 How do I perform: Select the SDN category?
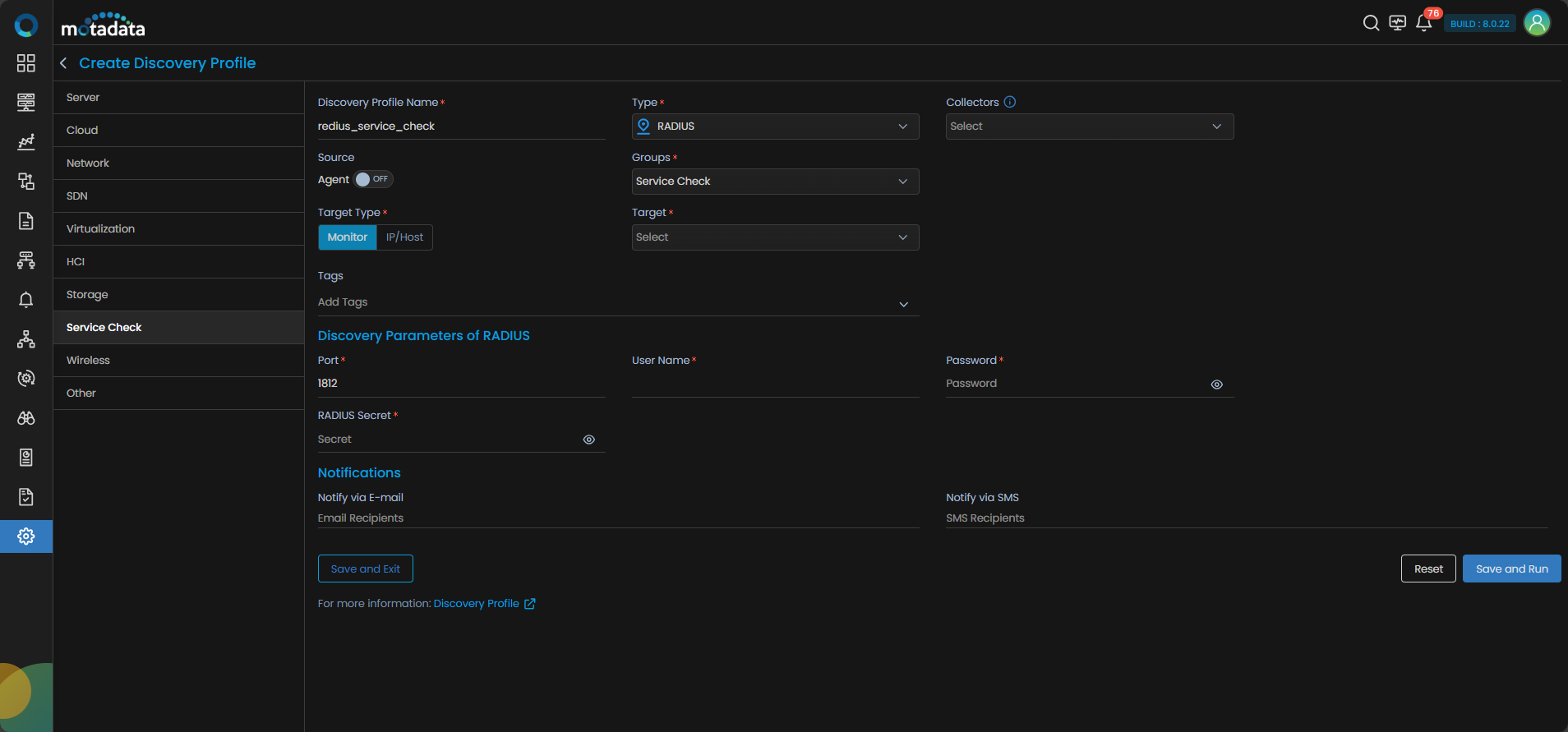(178, 196)
